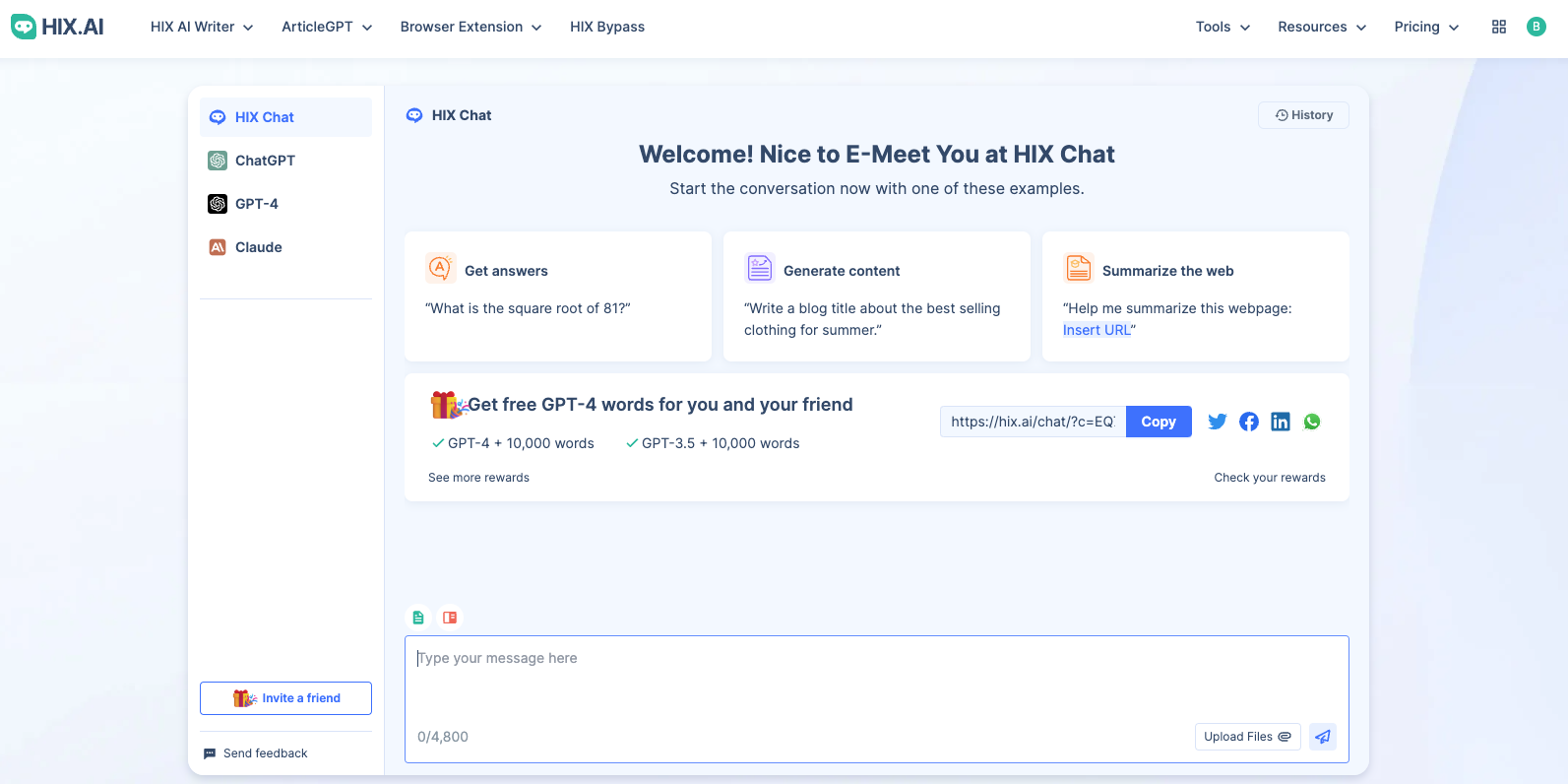Click the GPT-3.5 + 10,000 words text
Image resolution: width=1568 pixels, height=784 pixels.
point(721,443)
